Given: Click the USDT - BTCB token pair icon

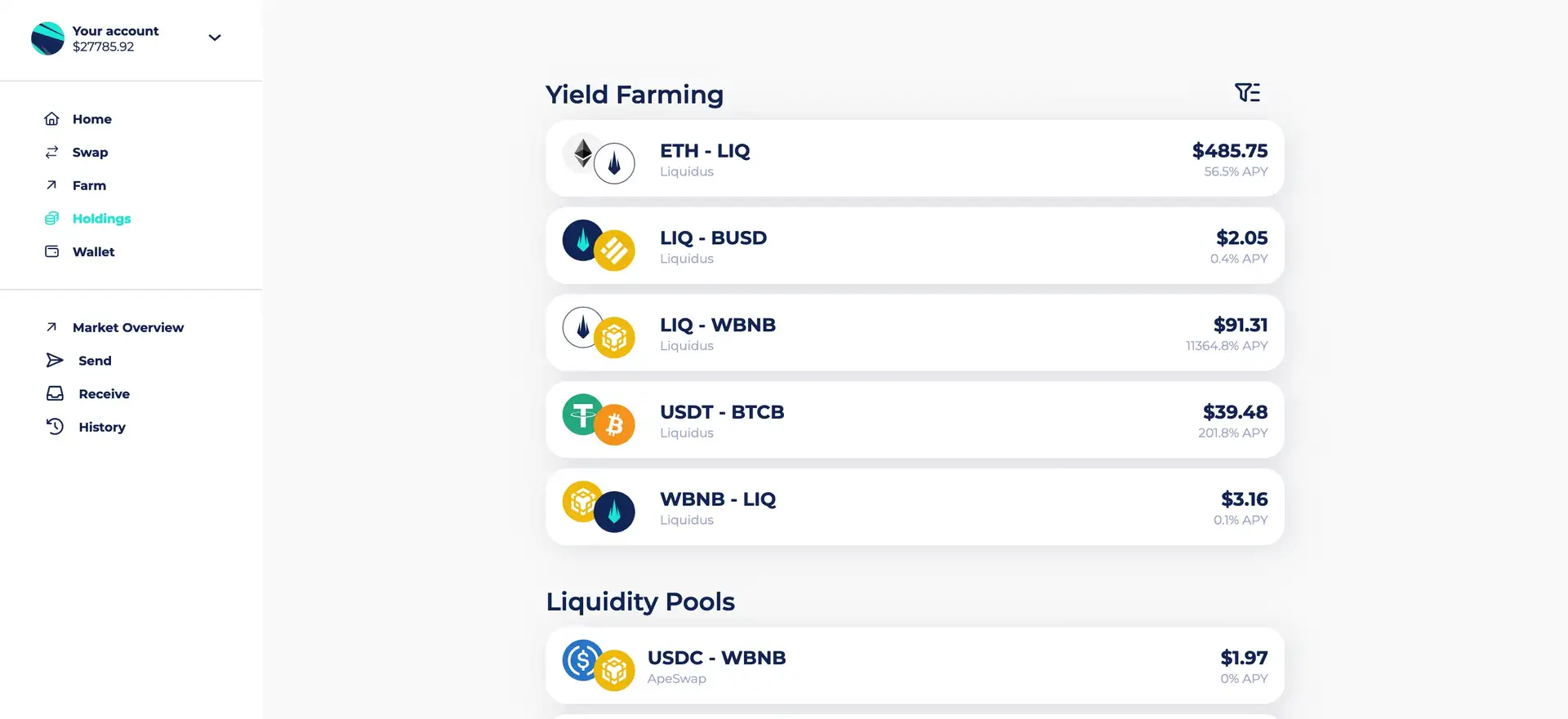Looking at the screenshot, I should coord(599,419).
